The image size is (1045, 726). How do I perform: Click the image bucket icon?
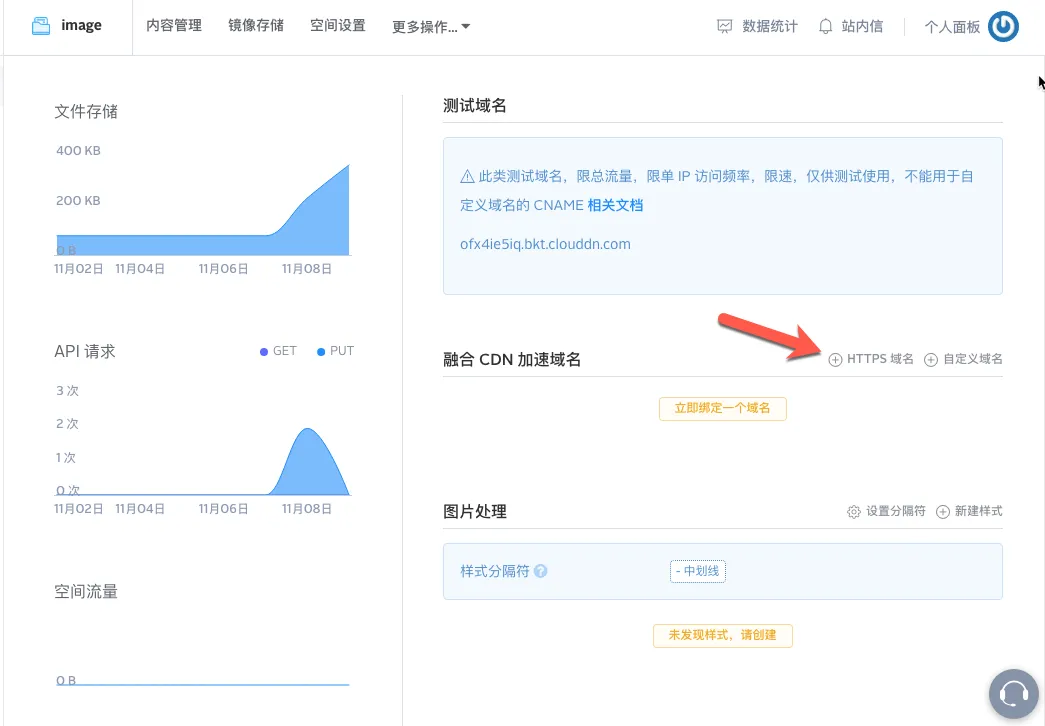[41, 26]
